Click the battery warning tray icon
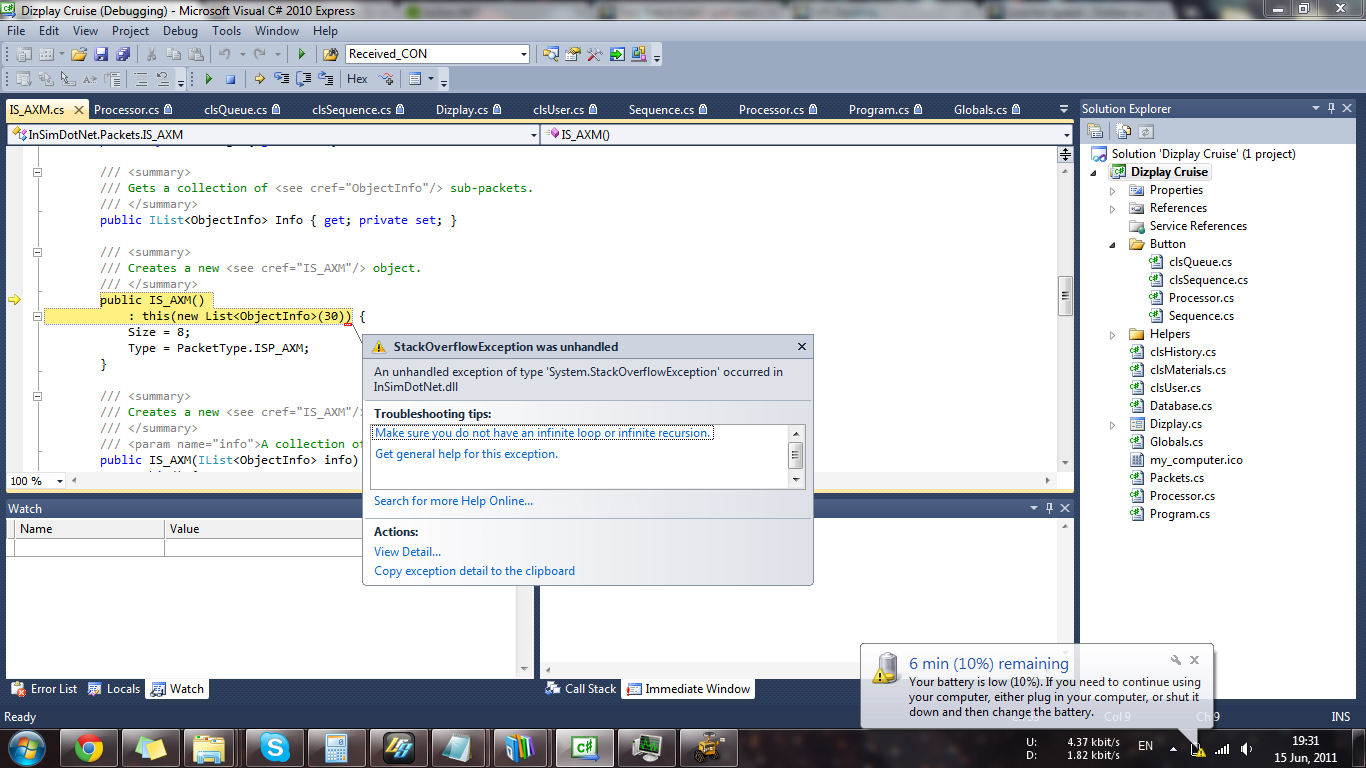1366x768 pixels. click(1198, 748)
